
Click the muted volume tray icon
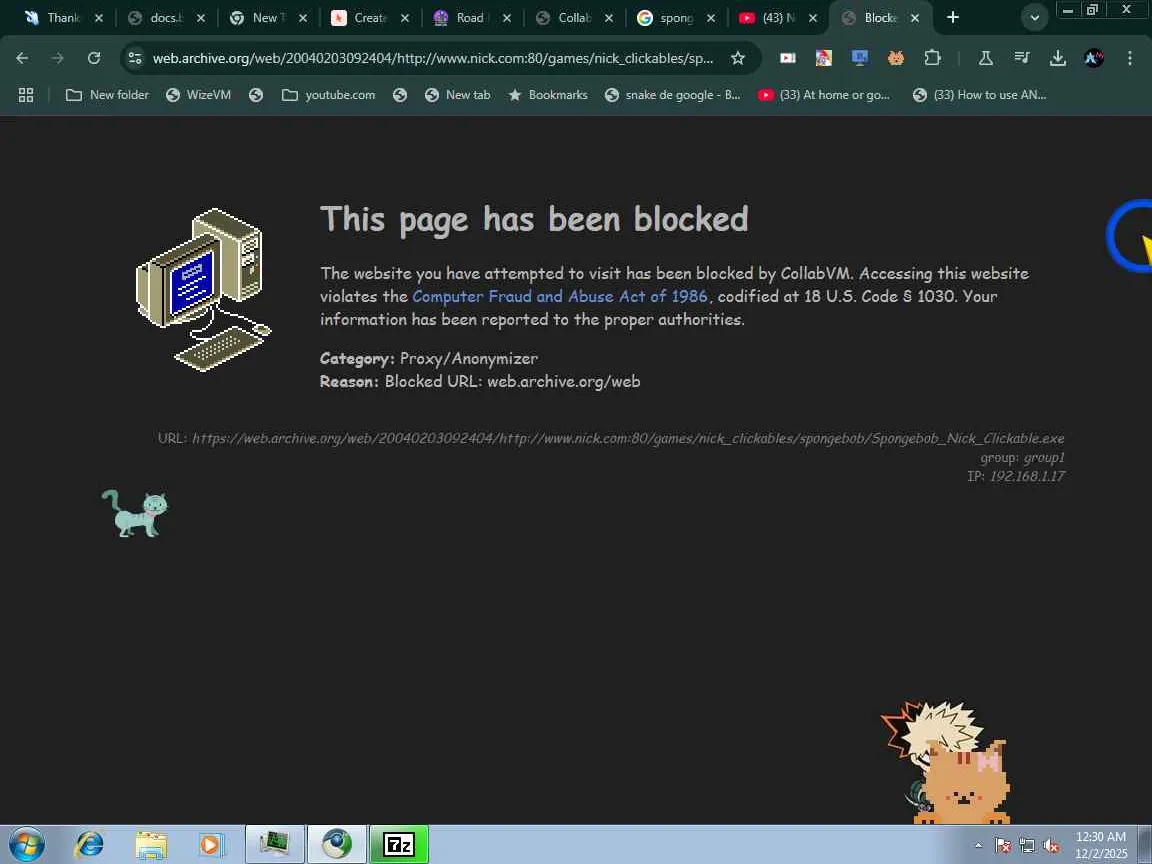tap(1051, 846)
